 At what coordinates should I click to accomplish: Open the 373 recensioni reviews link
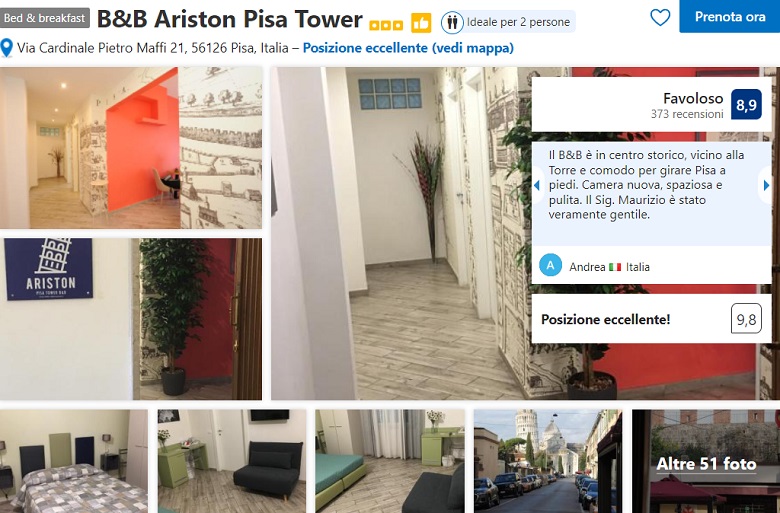(687, 114)
